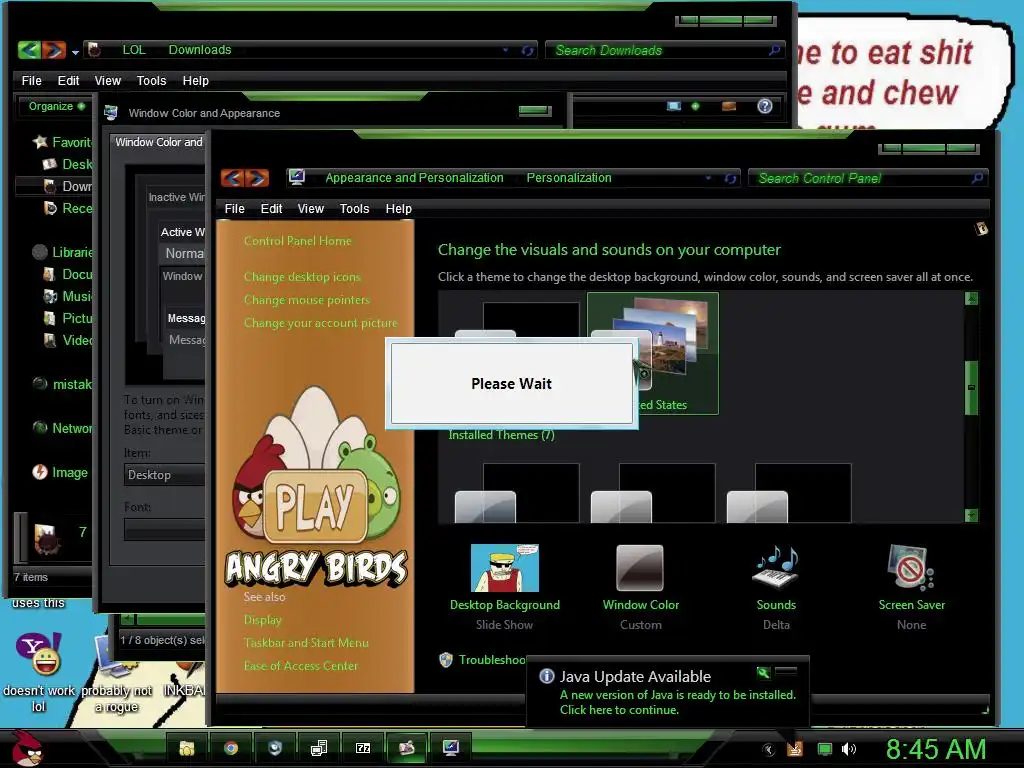Open the Screen Saver icon

[911, 568]
